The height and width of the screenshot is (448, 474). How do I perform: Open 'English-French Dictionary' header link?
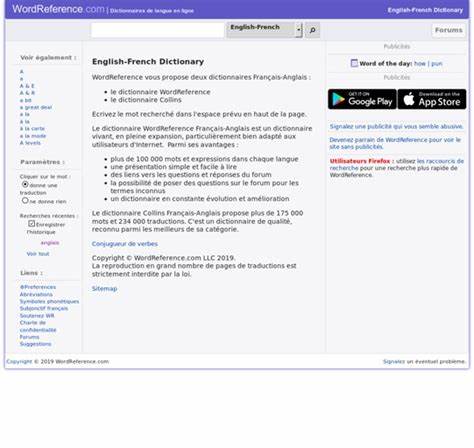pyautogui.click(x=425, y=10)
